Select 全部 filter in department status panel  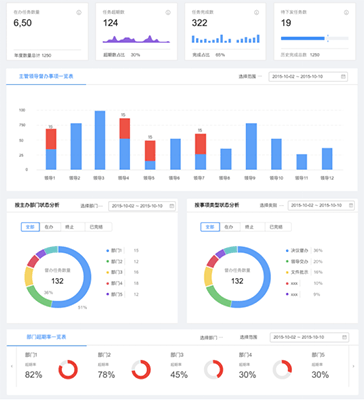[30, 227]
